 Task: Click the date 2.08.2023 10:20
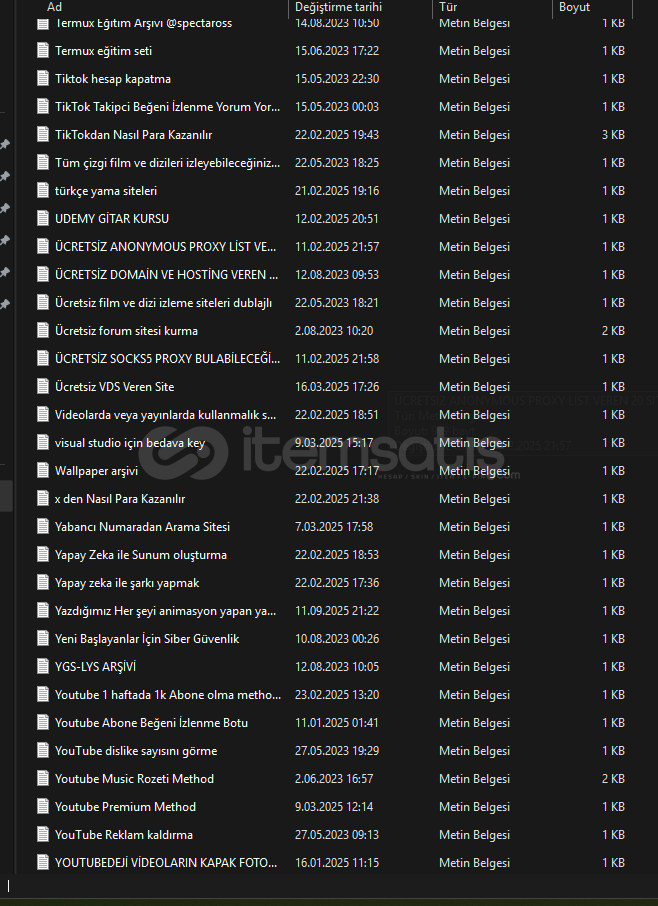click(334, 331)
